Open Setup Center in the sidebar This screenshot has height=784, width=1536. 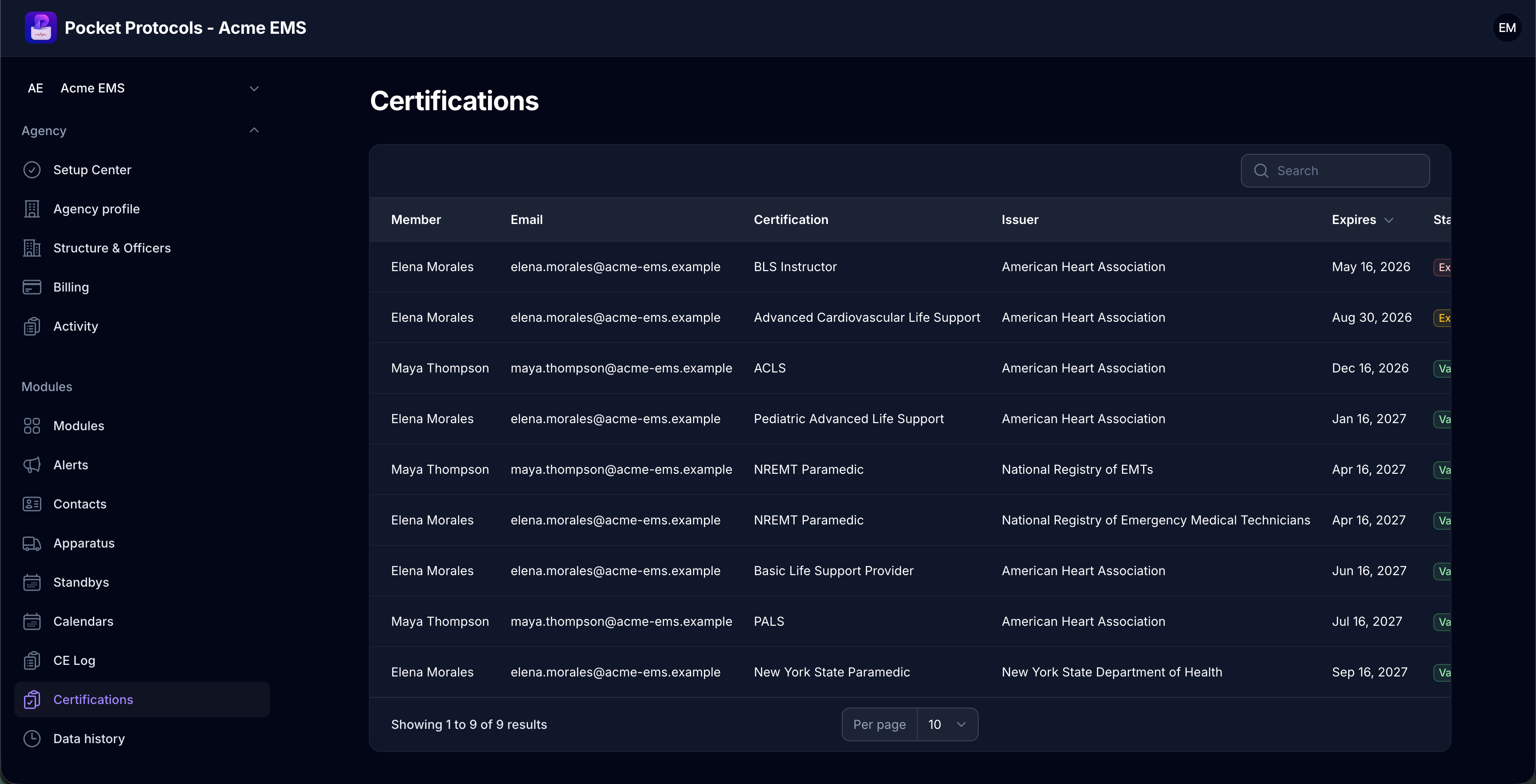coord(142,170)
